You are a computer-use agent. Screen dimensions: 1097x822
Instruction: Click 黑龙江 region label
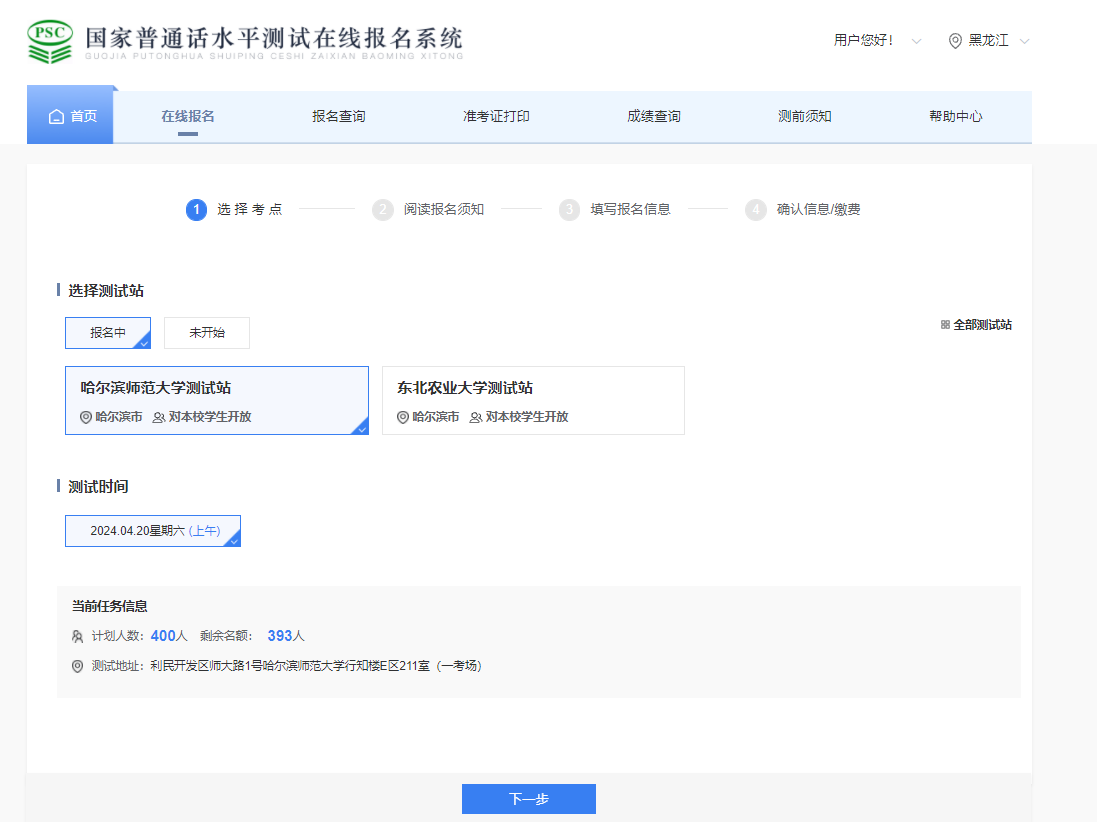pos(989,41)
